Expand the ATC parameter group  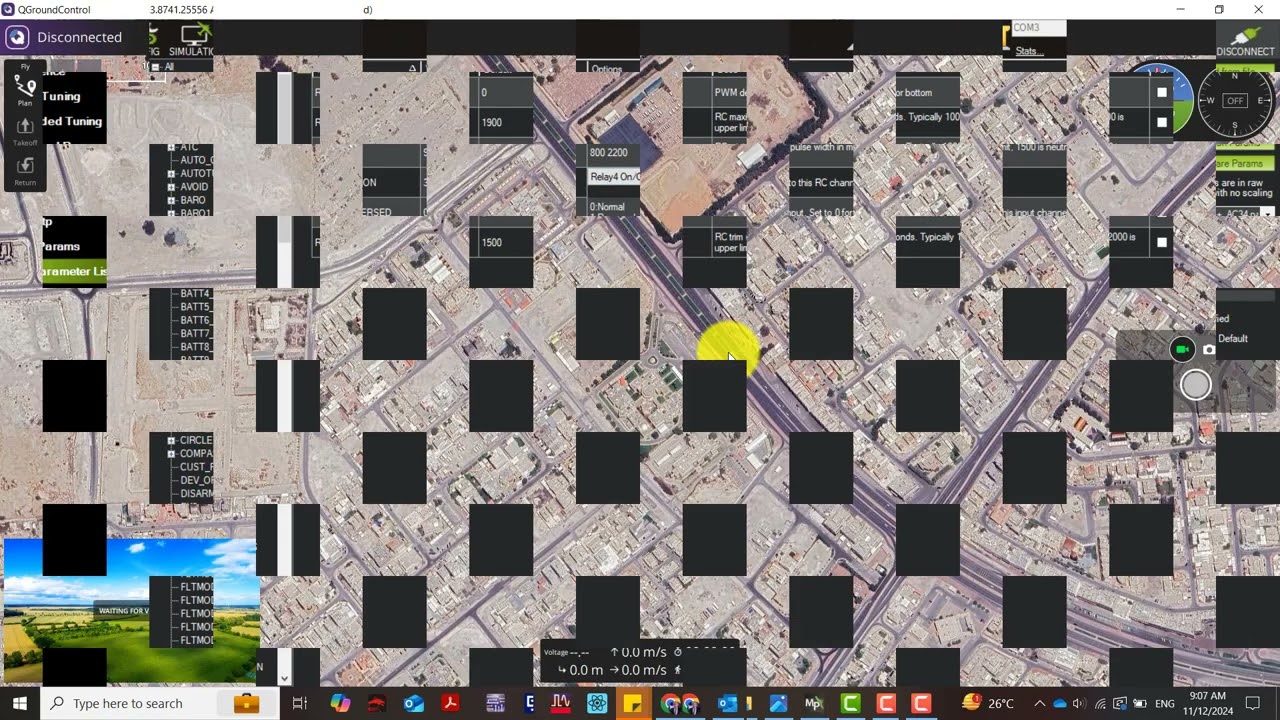[172, 147]
